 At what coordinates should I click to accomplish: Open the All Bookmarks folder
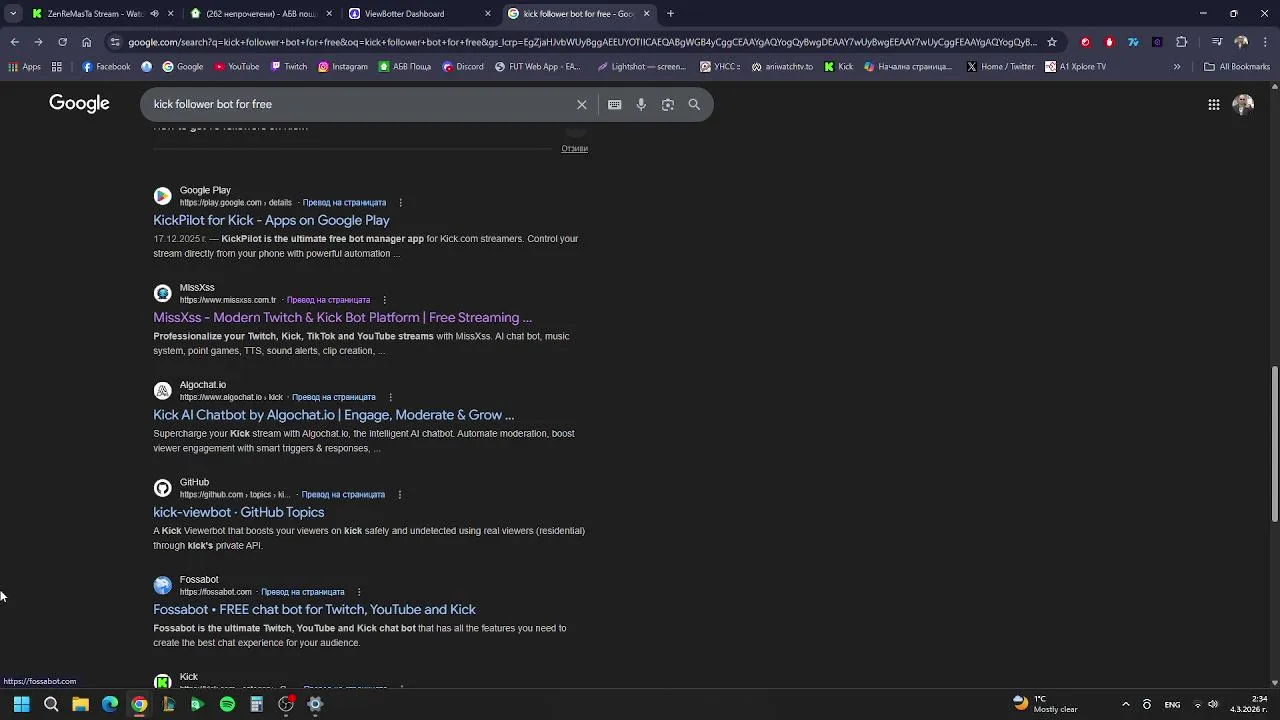click(1237, 67)
